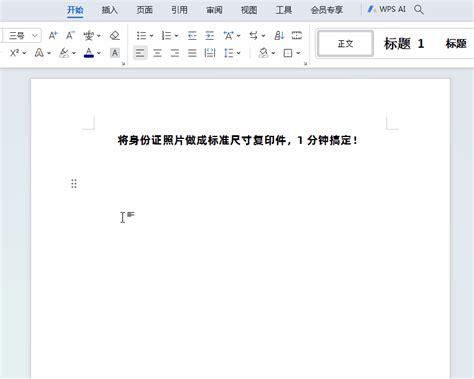Apply 正文 body style
The height and width of the screenshot is (379, 474).
click(x=345, y=44)
